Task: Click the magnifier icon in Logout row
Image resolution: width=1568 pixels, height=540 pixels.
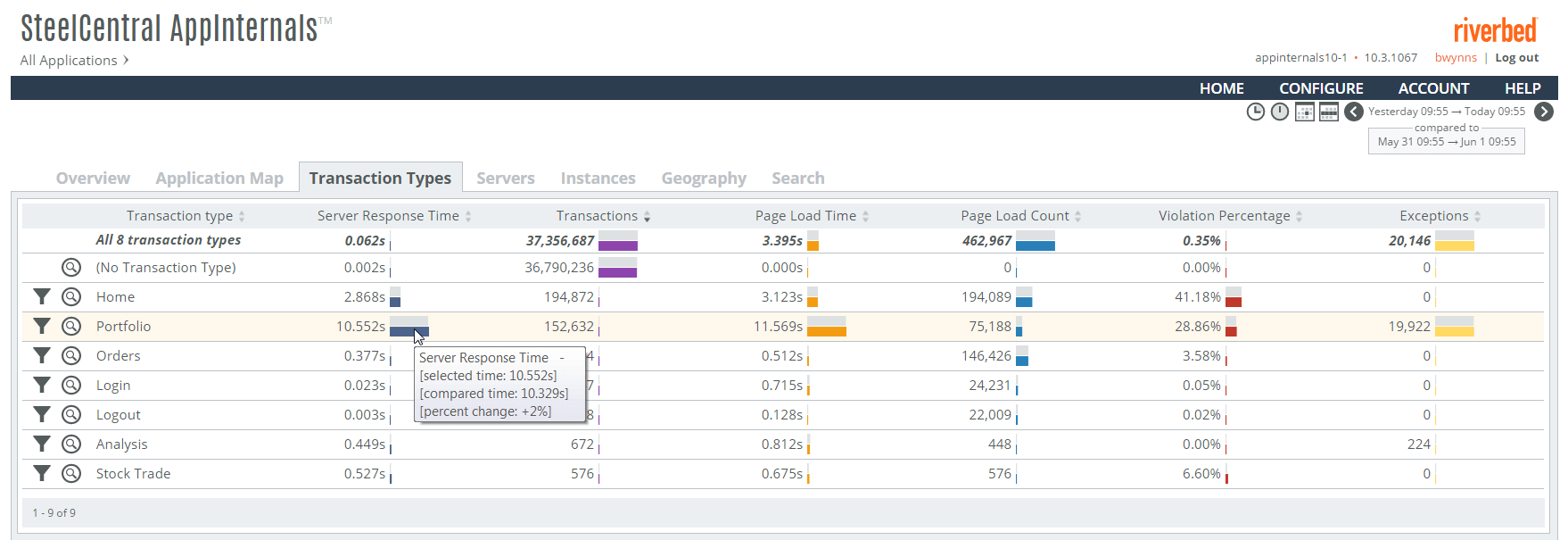Action: (x=71, y=414)
